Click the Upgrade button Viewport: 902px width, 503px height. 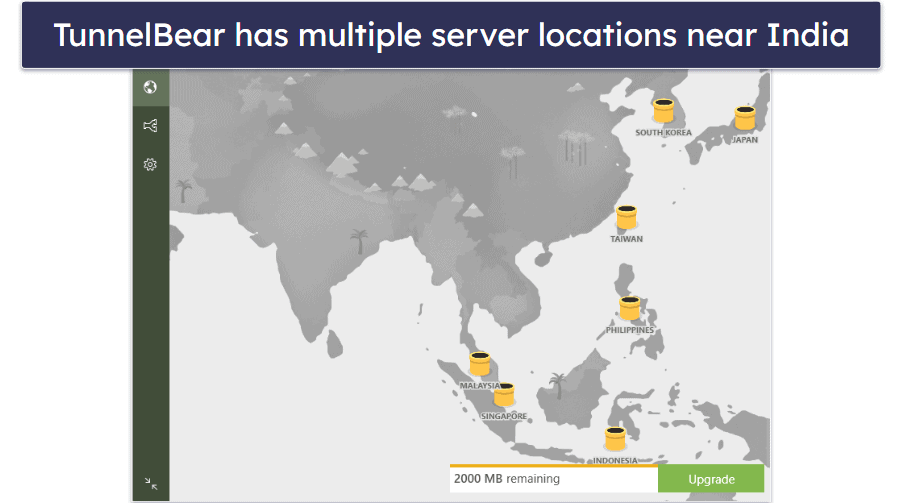[711, 479]
